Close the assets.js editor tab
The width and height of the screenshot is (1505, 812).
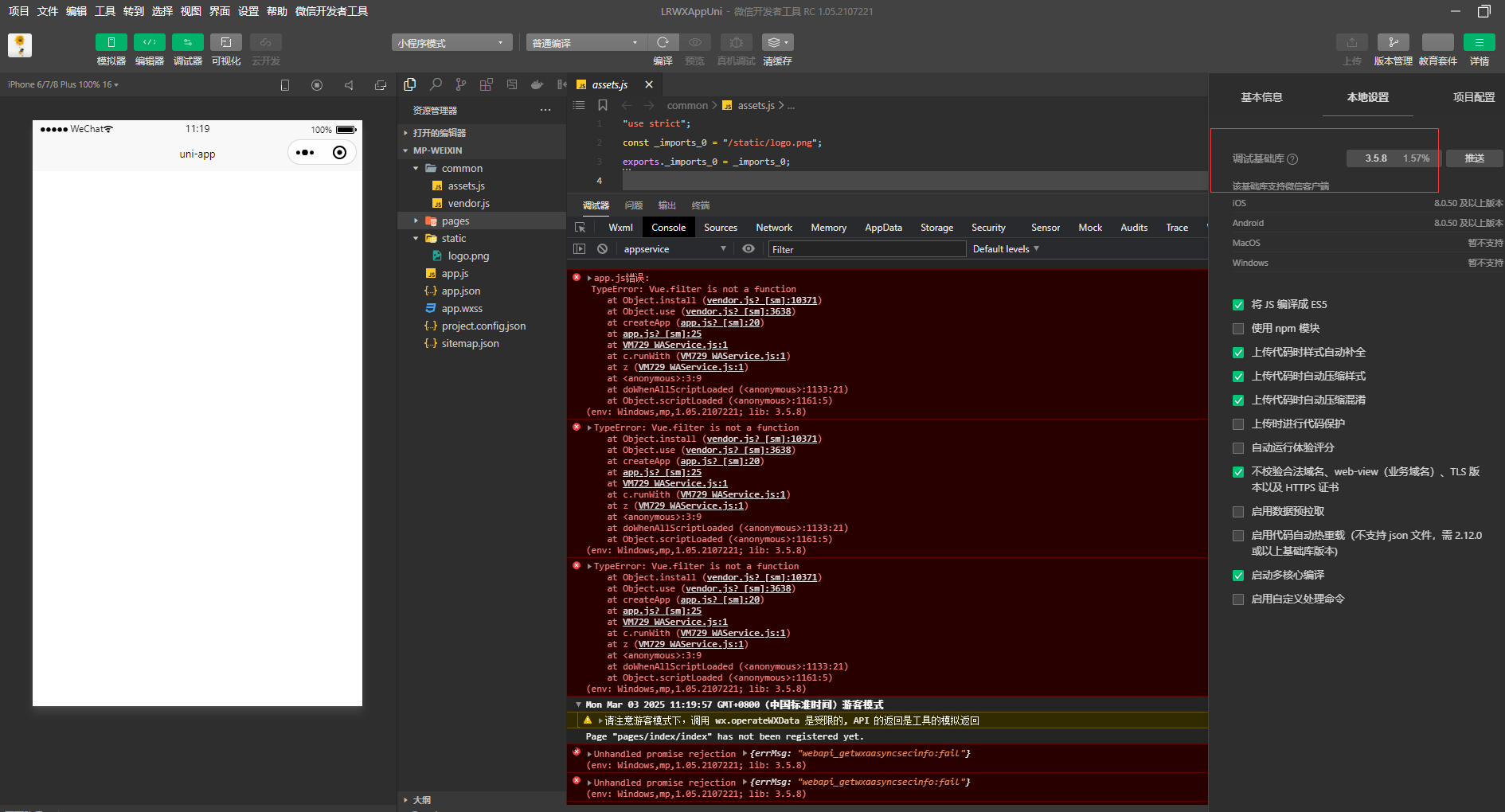649,84
